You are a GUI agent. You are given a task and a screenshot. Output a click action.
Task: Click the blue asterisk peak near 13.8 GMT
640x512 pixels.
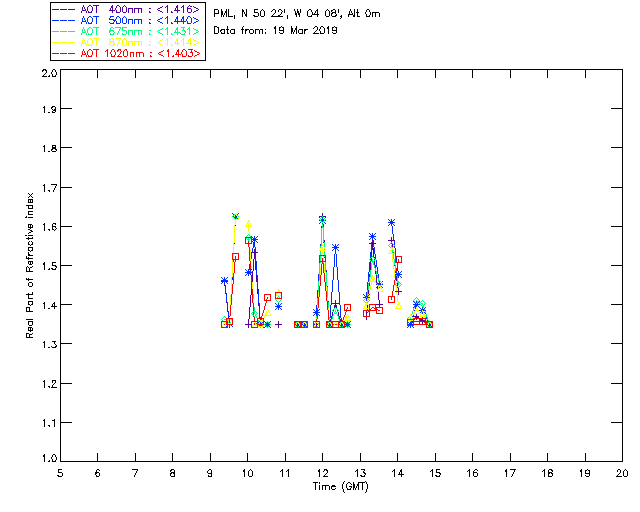click(x=391, y=222)
